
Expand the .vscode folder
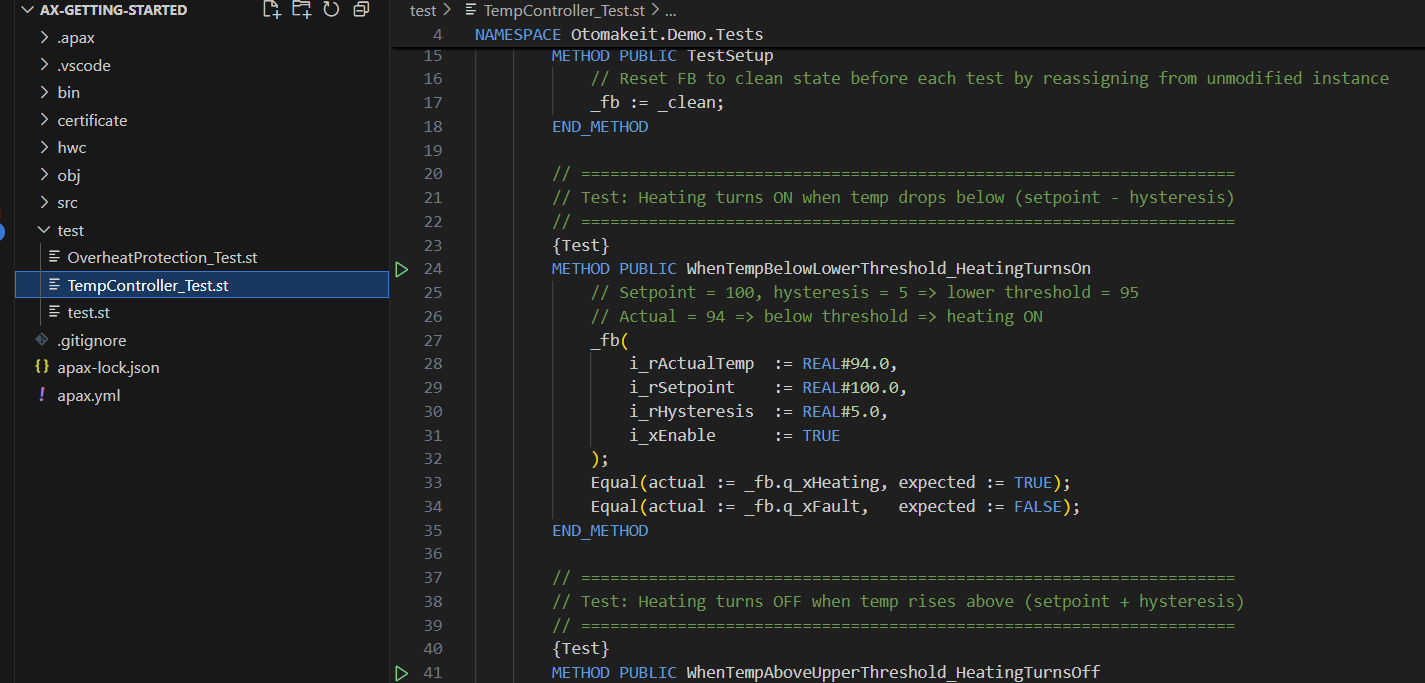[80, 64]
